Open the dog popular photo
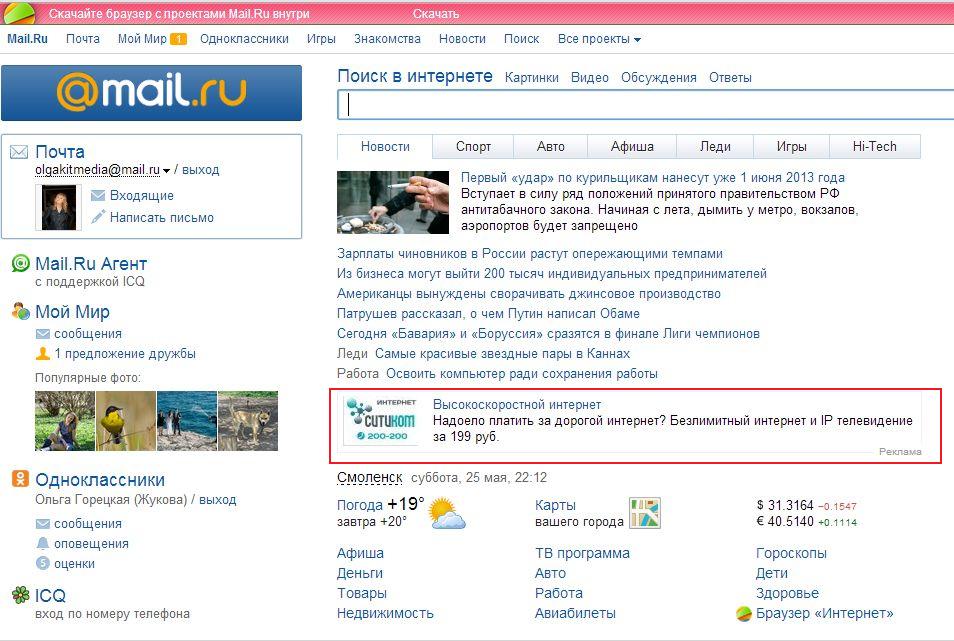The image size is (954, 641). pyautogui.click(x=248, y=421)
